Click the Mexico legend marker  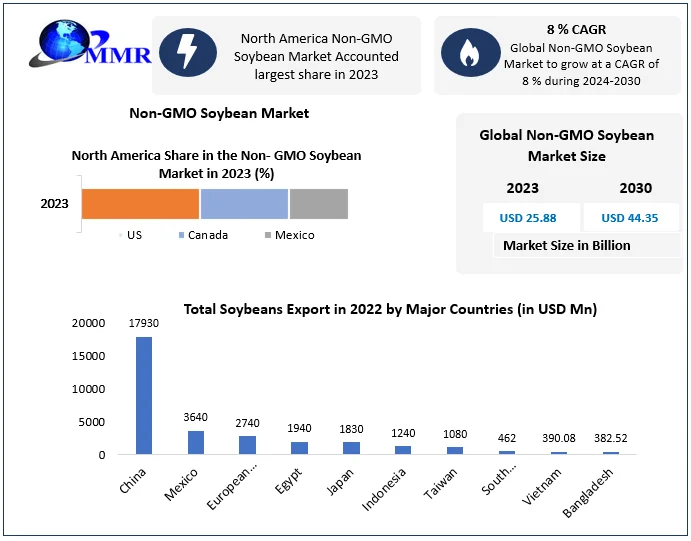pos(267,236)
